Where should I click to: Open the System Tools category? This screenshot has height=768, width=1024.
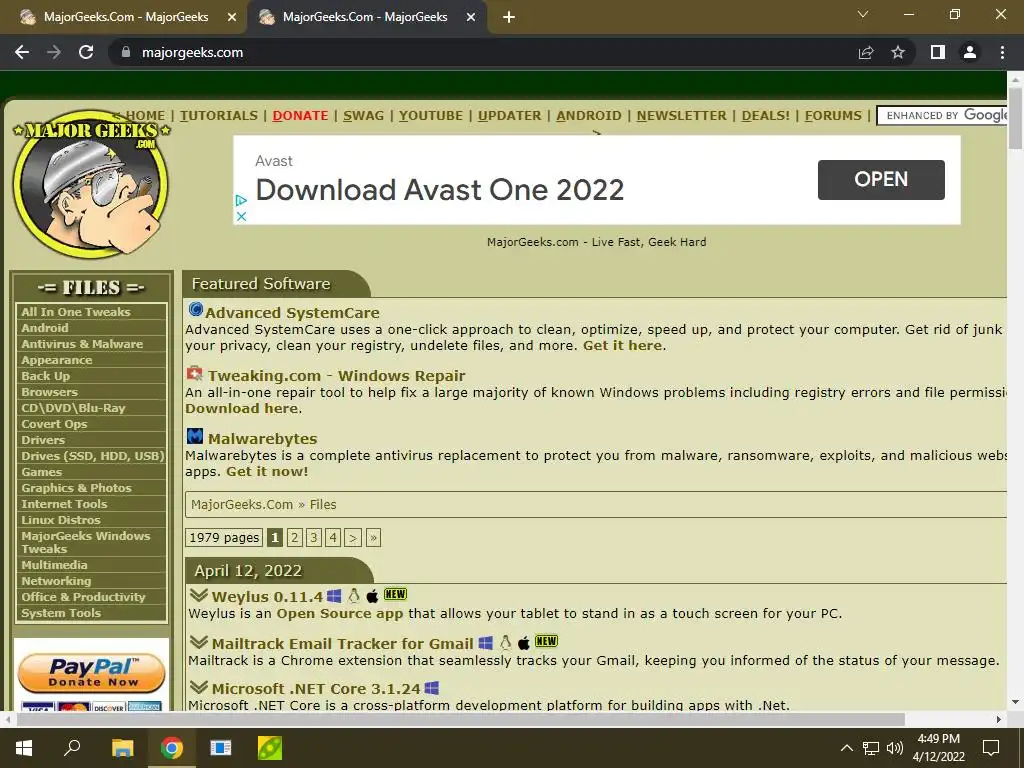click(x=91, y=613)
